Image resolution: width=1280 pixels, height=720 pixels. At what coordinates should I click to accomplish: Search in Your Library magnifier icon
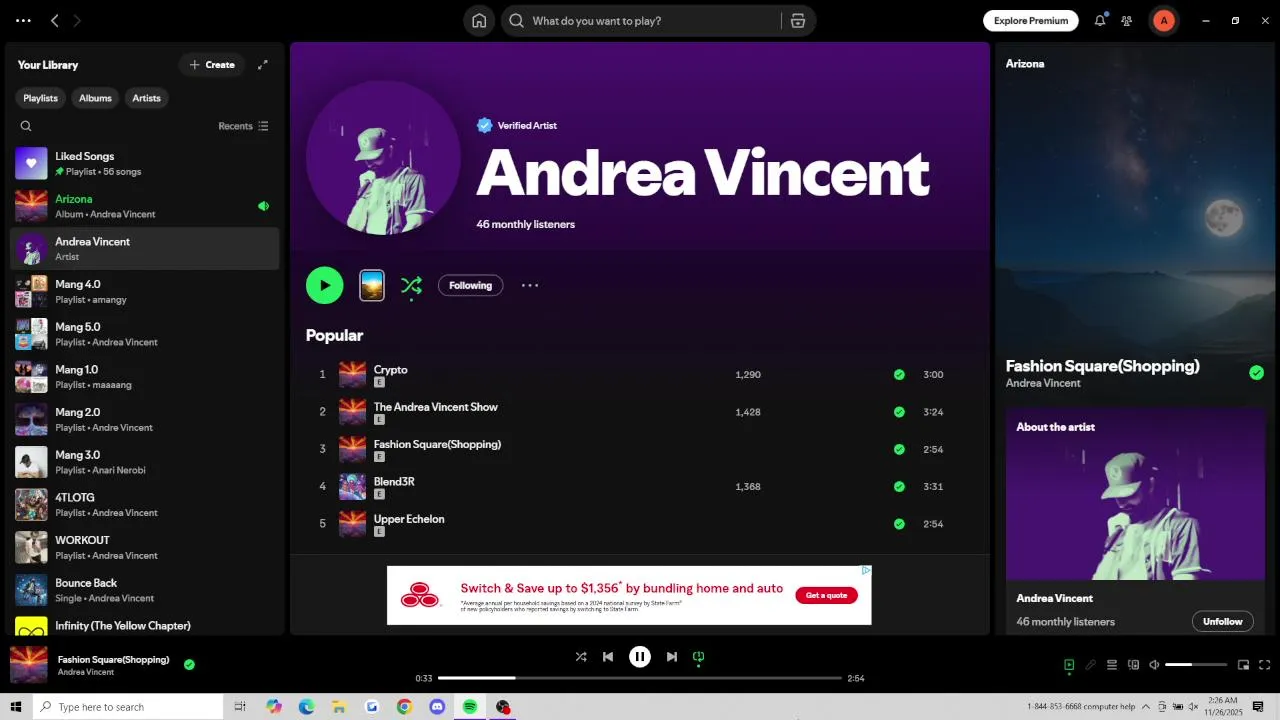pyautogui.click(x=26, y=126)
